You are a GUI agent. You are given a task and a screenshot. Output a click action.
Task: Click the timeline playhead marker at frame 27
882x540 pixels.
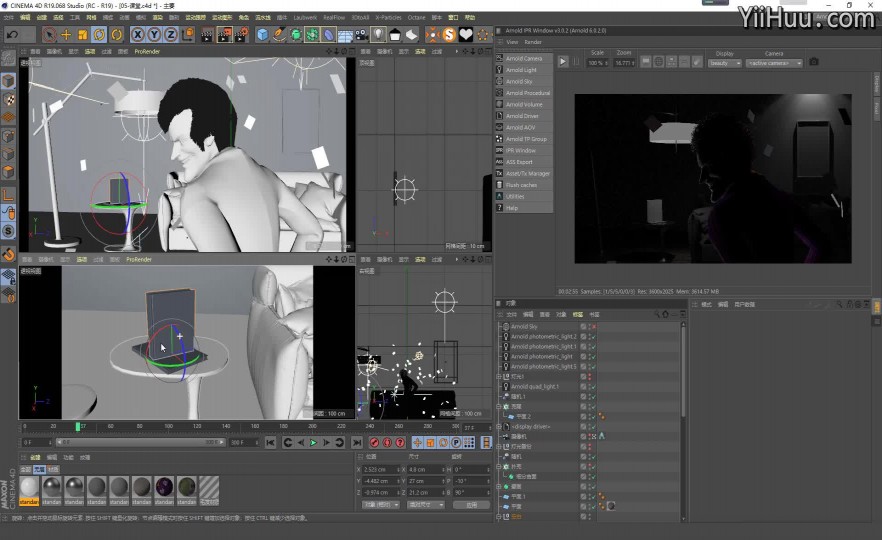pyautogui.click(x=78, y=427)
